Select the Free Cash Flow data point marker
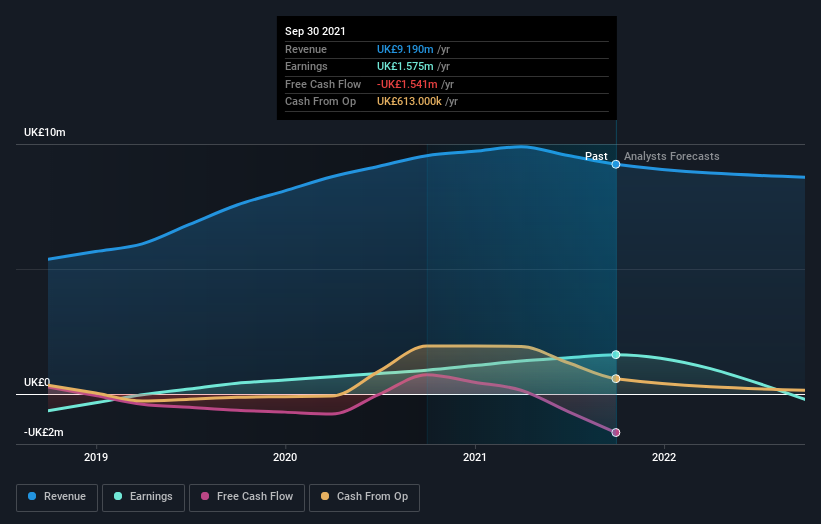The image size is (821, 524). [616, 432]
